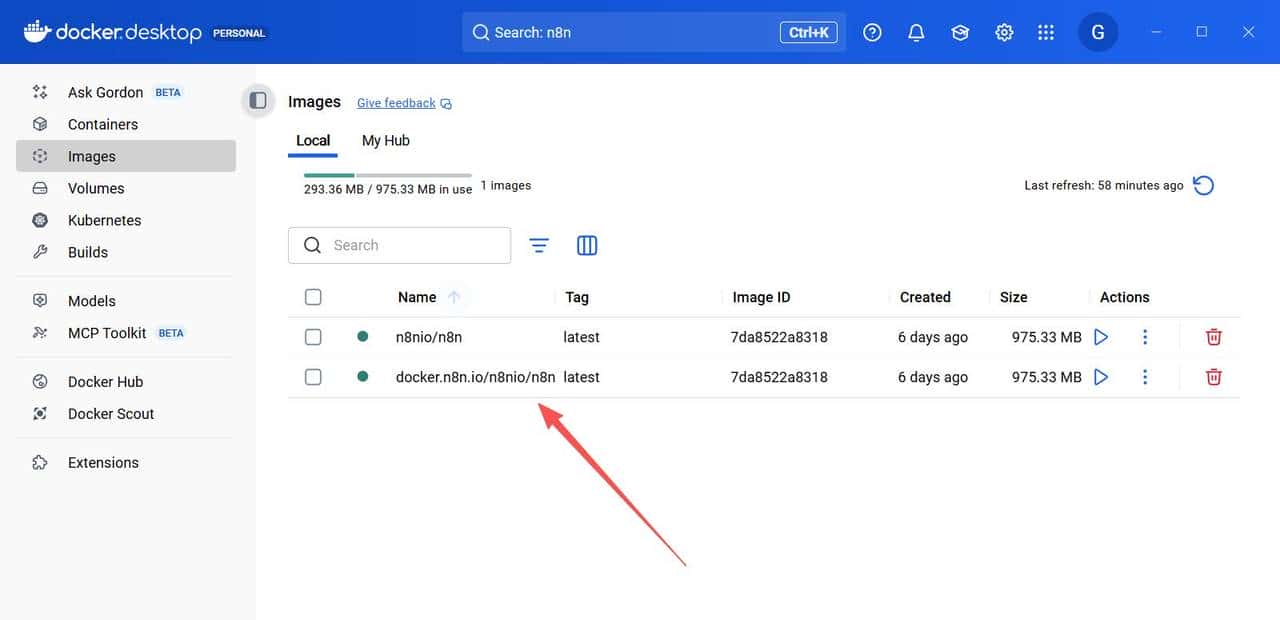The image size is (1280, 620).
Task: Open the G user account button
Action: 1097,32
